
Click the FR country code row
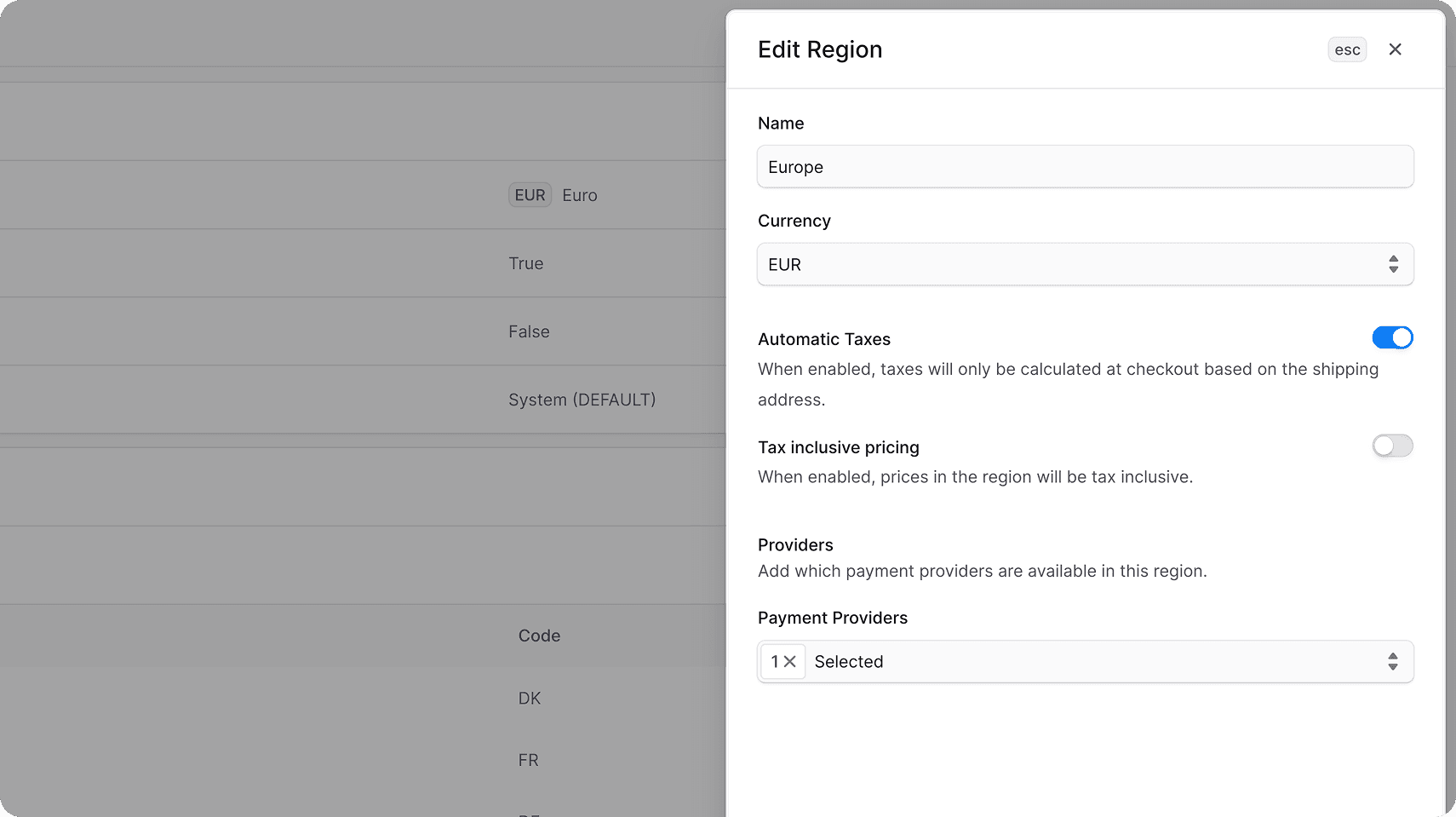pyautogui.click(x=529, y=760)
